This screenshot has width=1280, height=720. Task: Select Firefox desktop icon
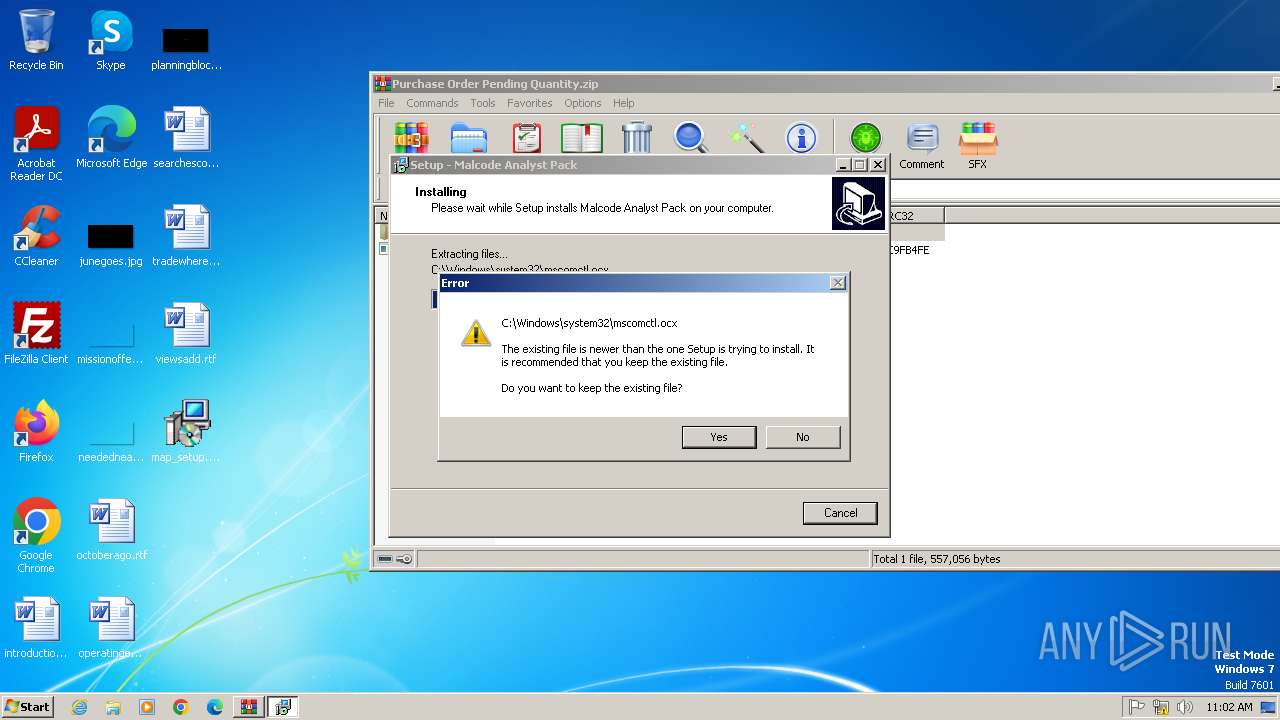click(x=36, y=432)
